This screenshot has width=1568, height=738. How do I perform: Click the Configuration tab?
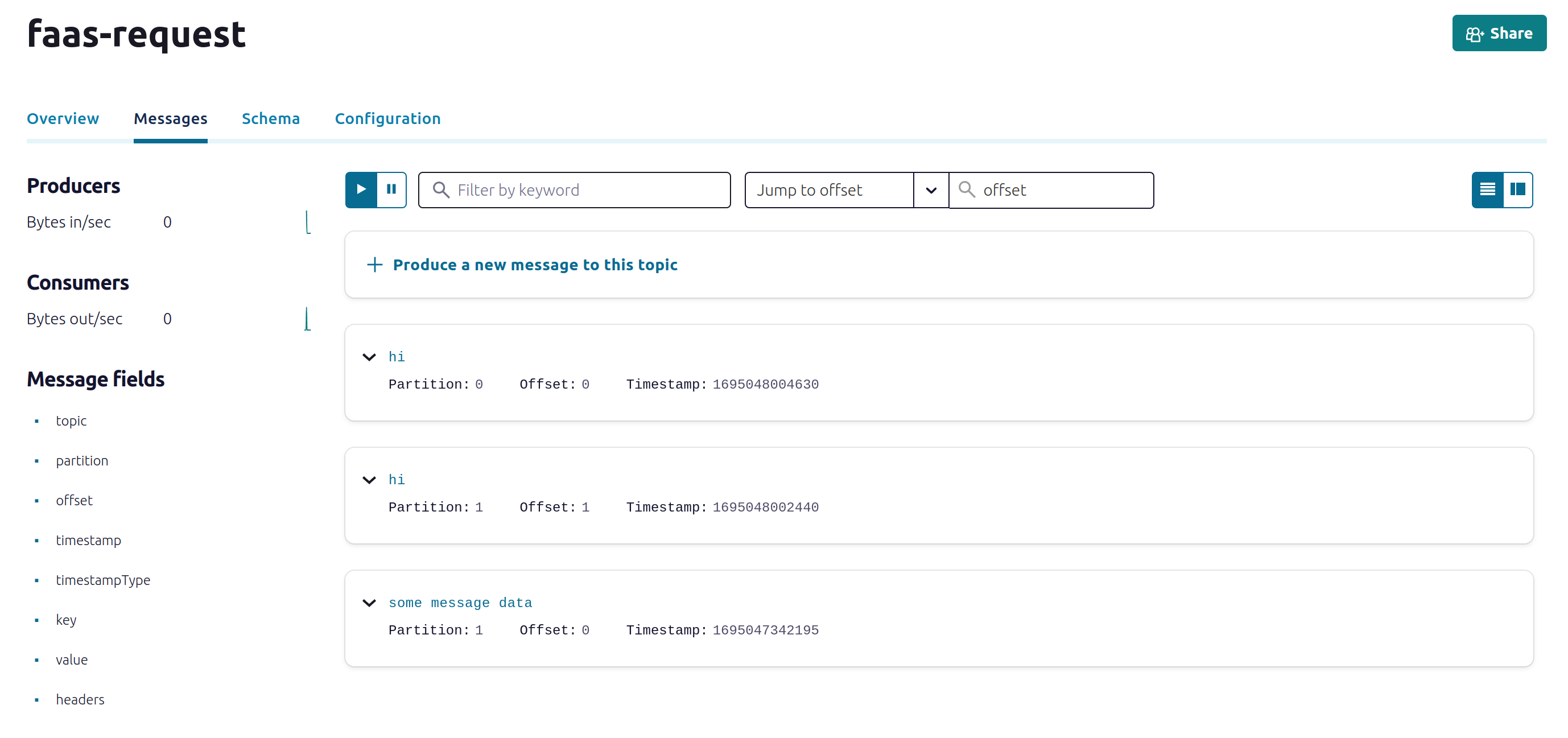pyautogui.click(x=388, y=118)
